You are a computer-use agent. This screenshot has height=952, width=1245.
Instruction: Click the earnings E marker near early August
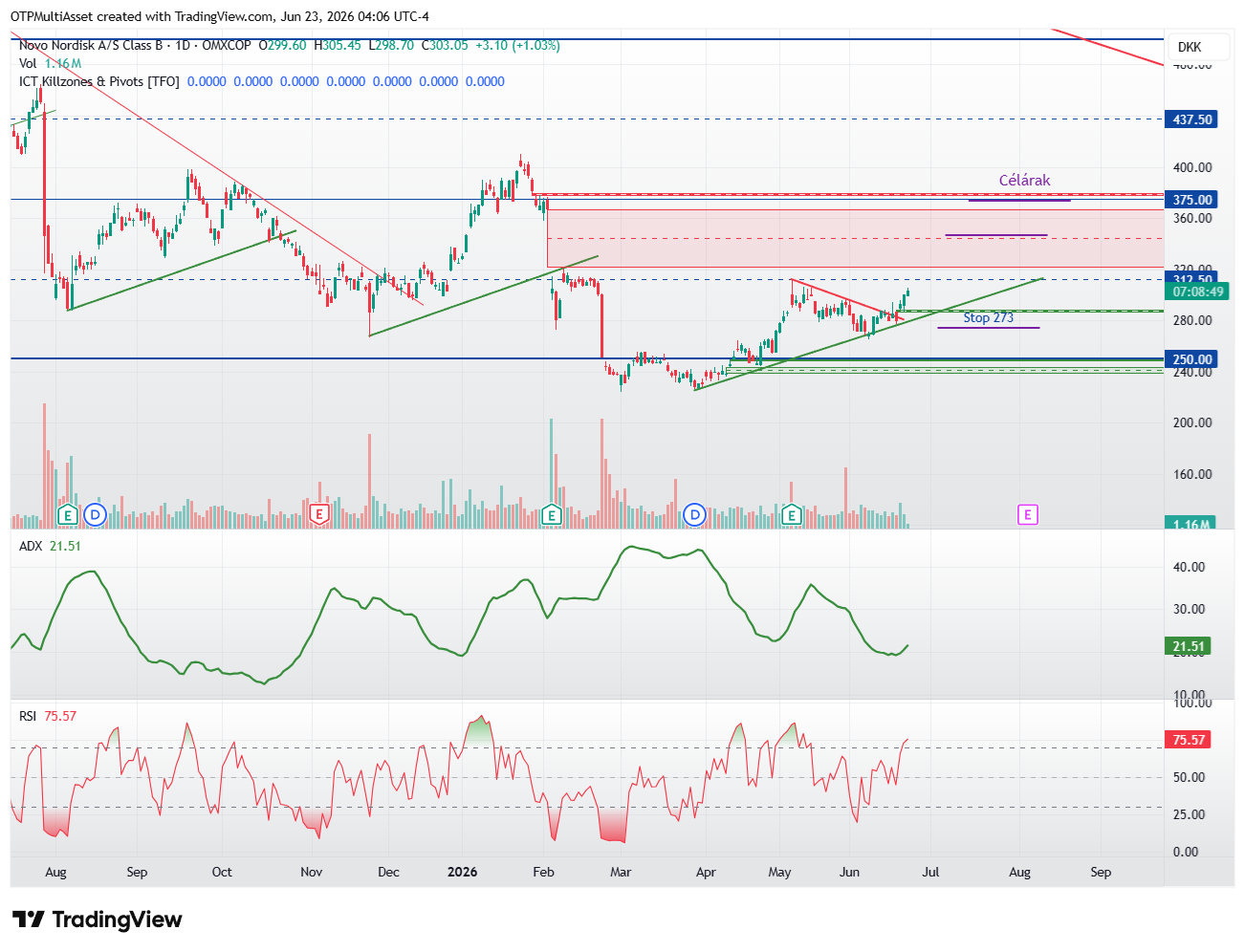point(67,515)
